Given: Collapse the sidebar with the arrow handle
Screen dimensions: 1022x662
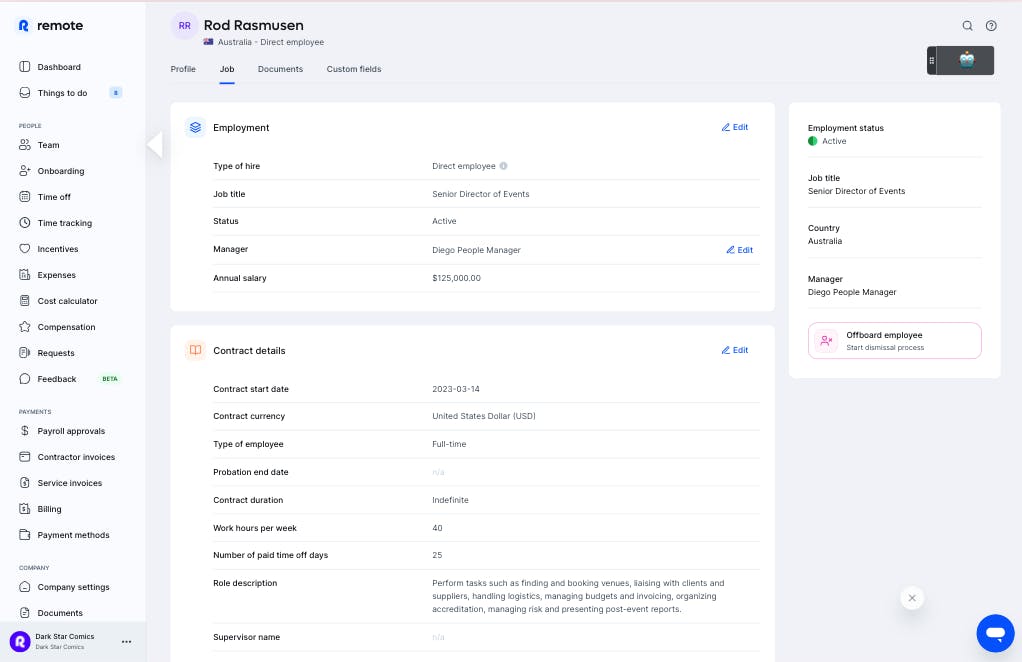Looking at the screenshot, I should tap(154, 145).
